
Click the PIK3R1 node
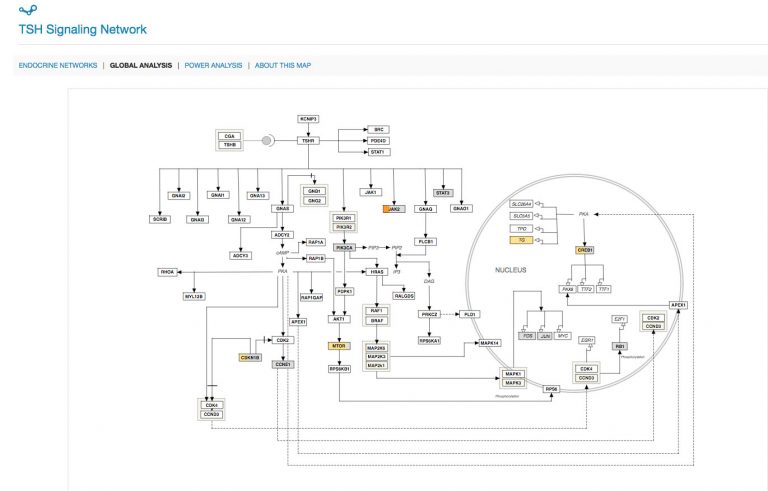pos(344,218)
